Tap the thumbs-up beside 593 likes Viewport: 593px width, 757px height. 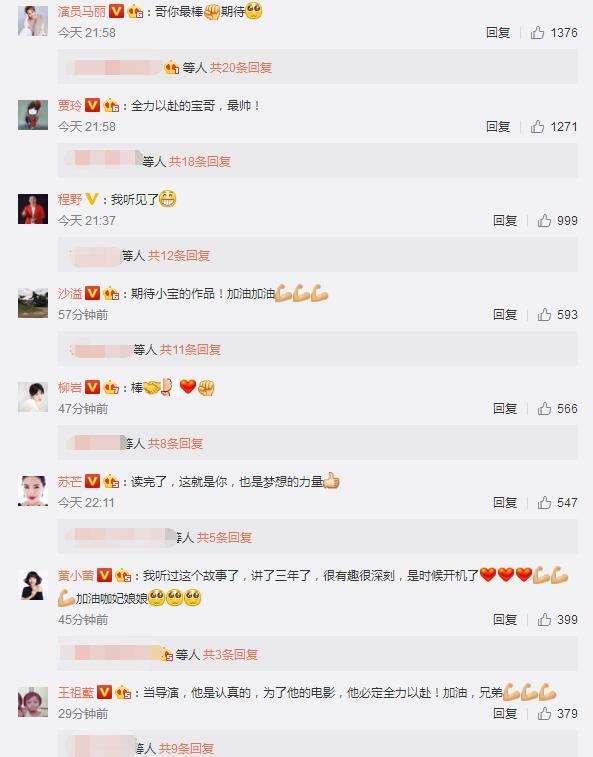(544, 315)
